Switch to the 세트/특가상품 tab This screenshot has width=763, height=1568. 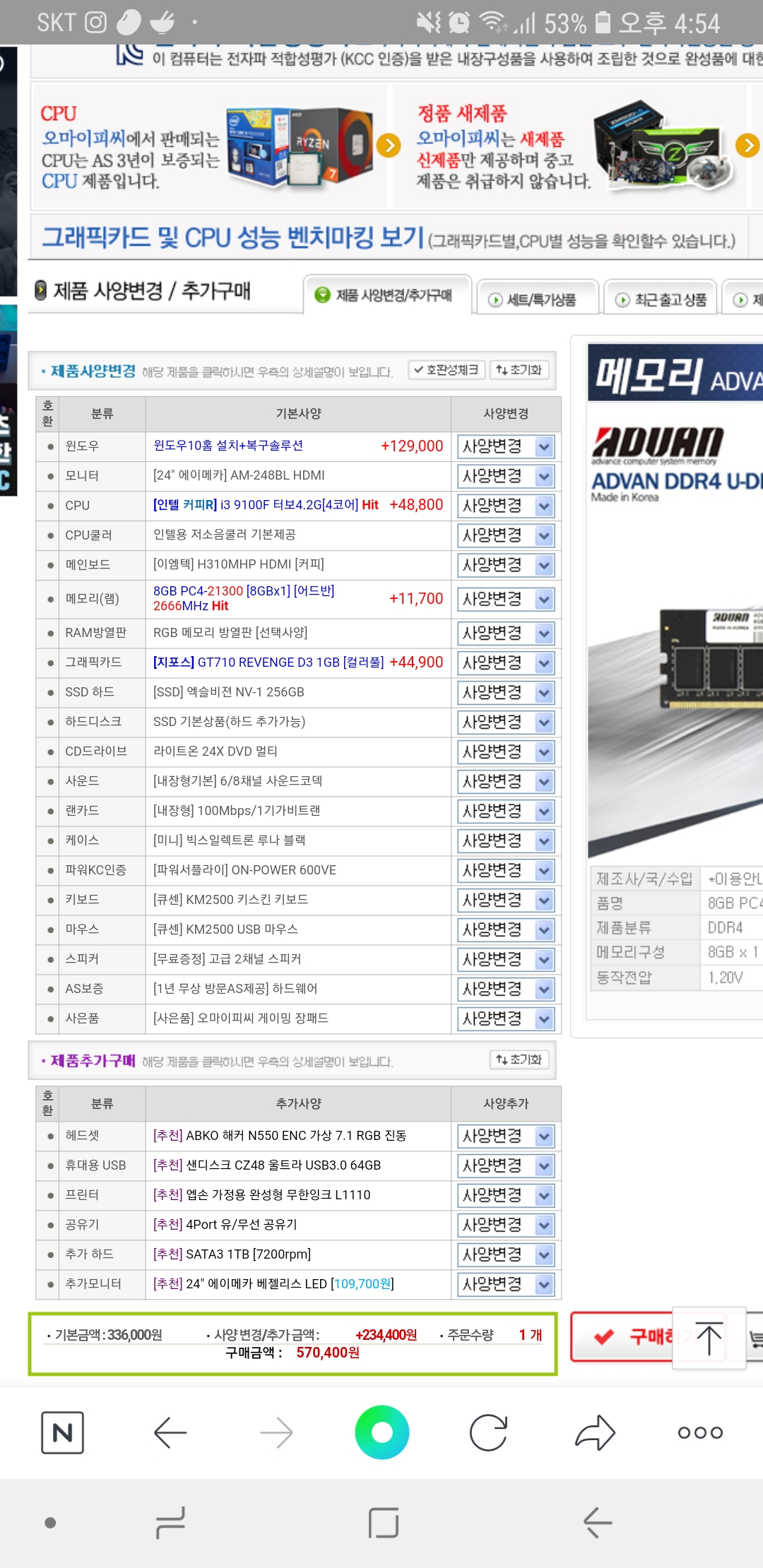coord(538,299)
